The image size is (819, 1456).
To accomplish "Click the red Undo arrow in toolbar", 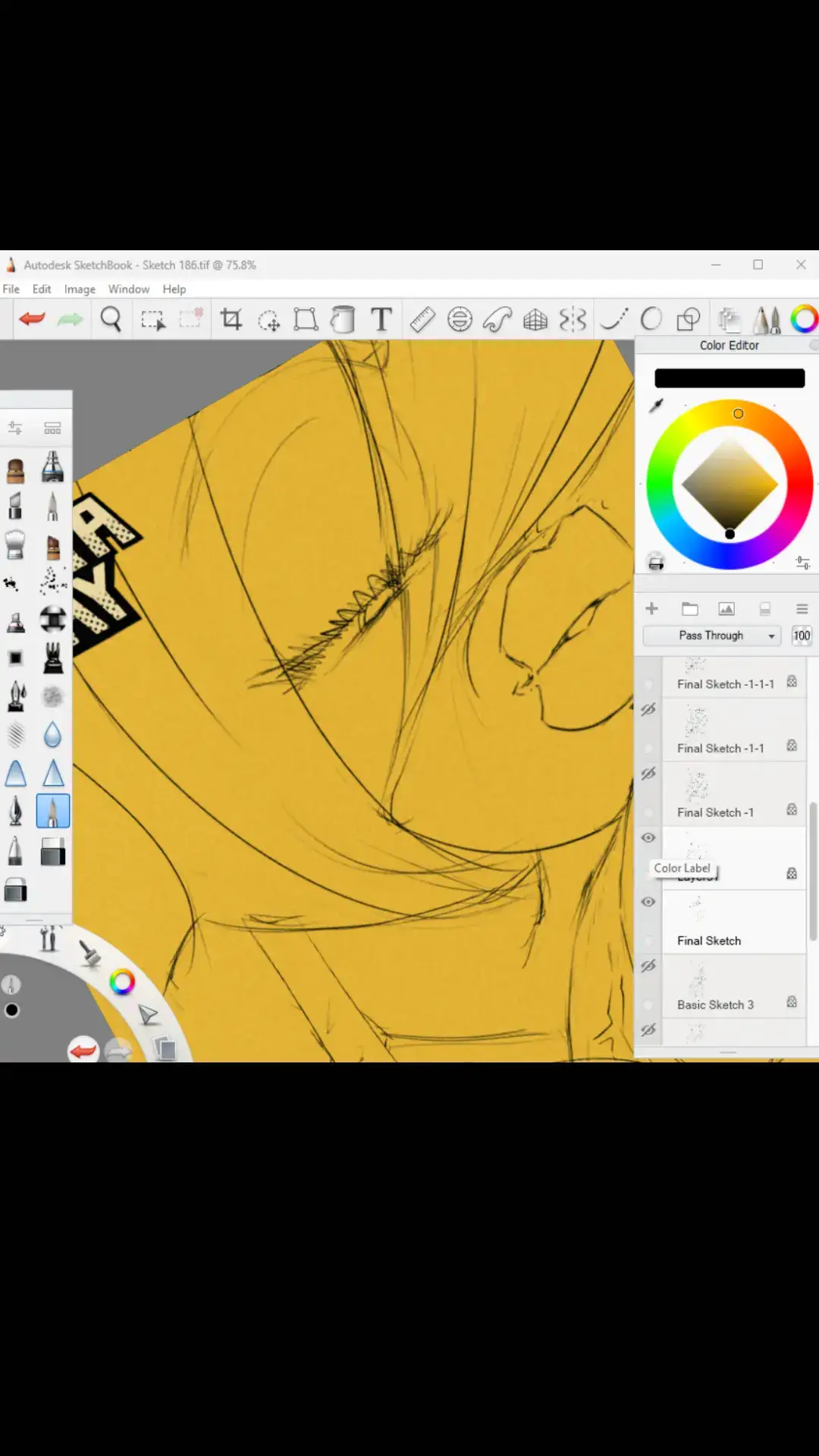I will 33,319.
